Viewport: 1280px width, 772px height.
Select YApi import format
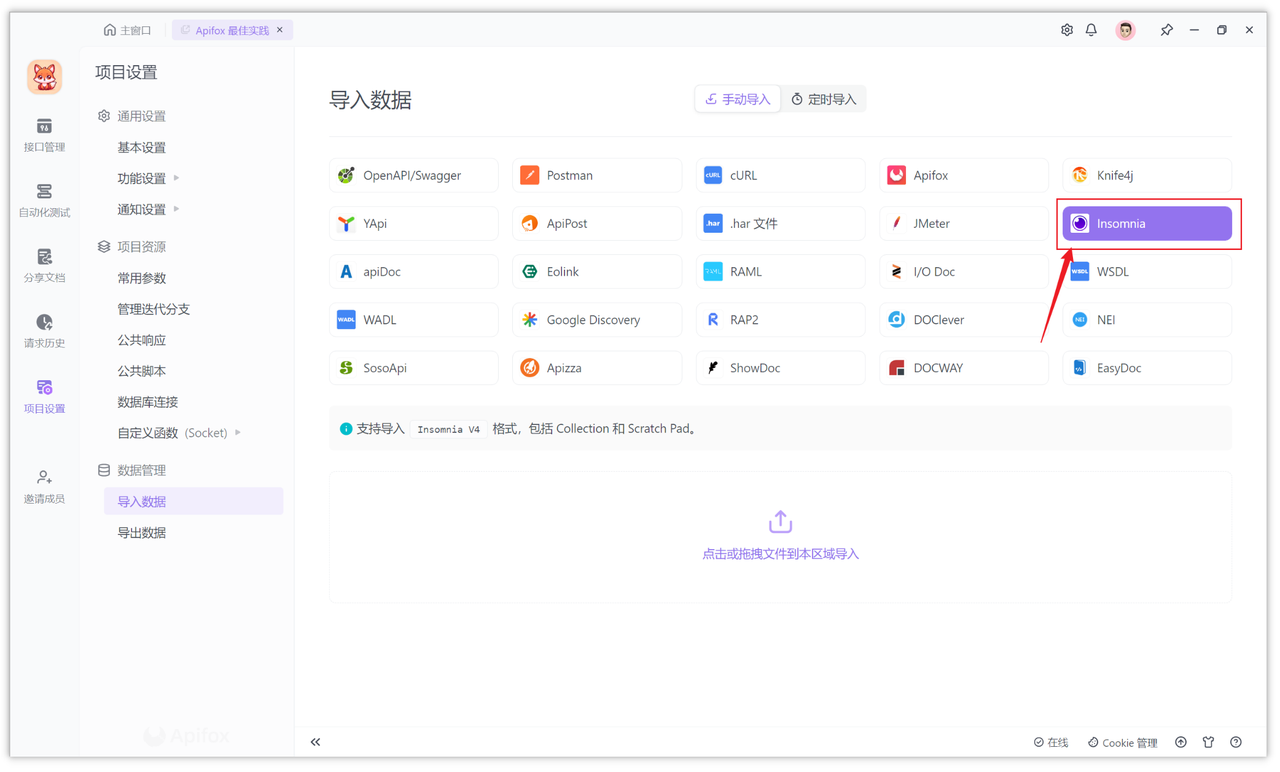click(414, 223)
